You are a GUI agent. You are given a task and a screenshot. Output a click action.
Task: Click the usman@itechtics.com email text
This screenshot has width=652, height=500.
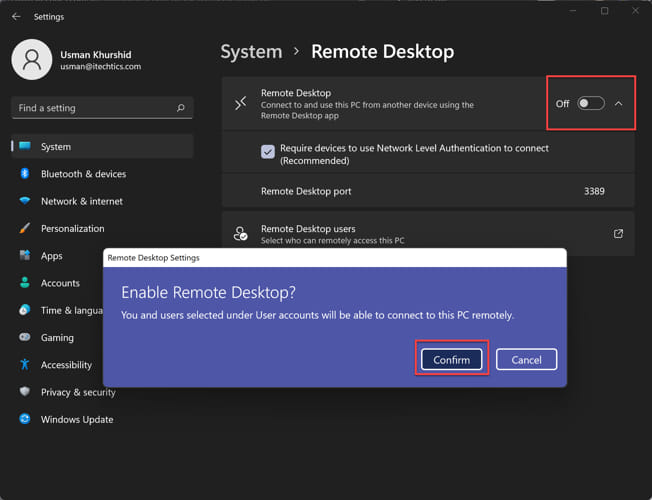pyautogui.click(x=101, y=67)
